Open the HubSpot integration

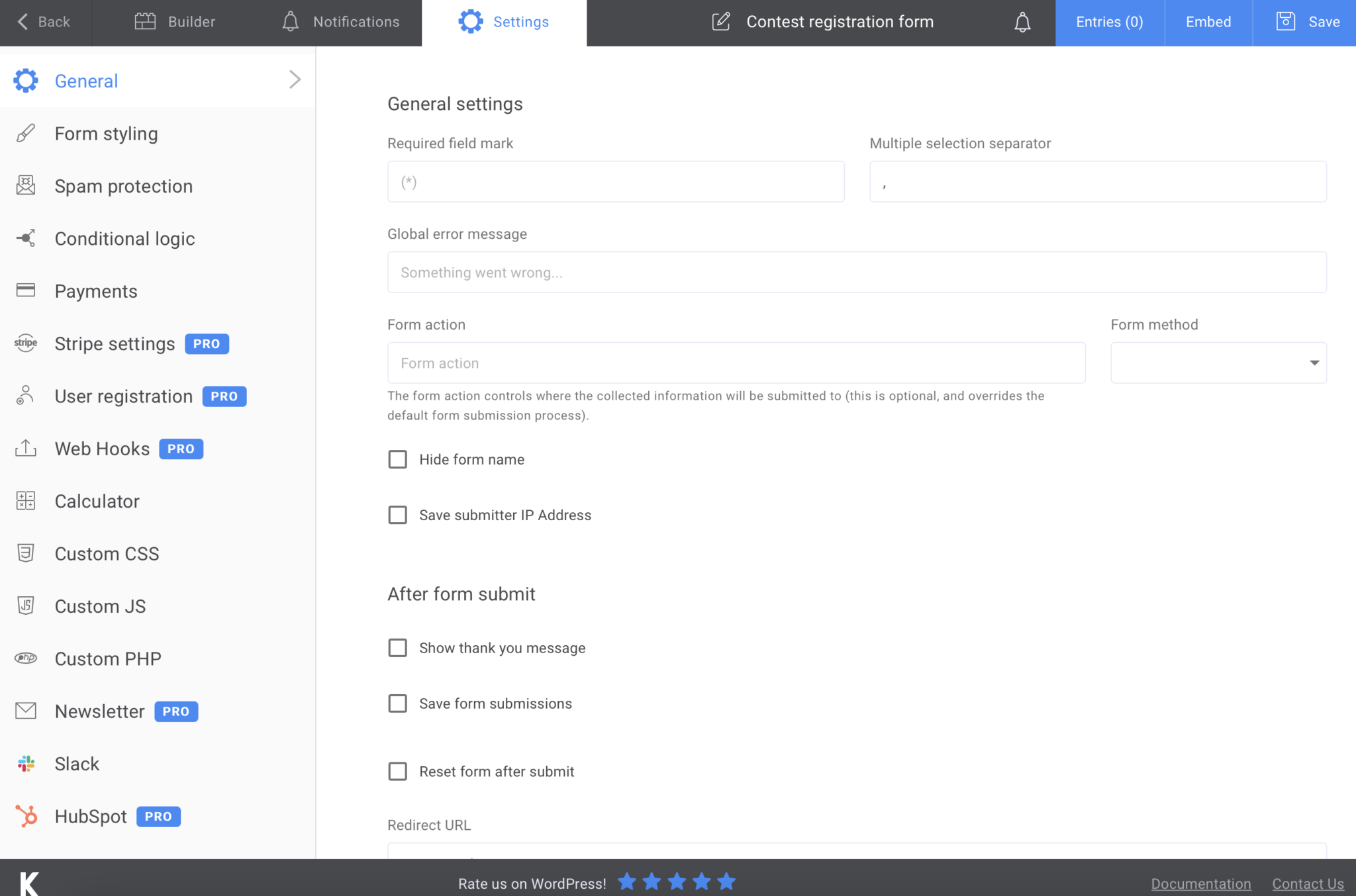91,816
